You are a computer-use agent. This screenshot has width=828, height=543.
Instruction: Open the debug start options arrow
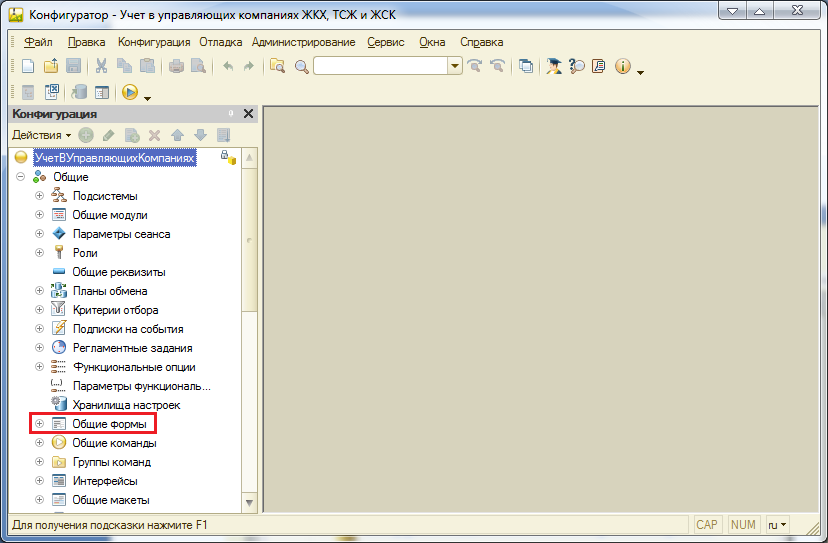pos(147,98)
